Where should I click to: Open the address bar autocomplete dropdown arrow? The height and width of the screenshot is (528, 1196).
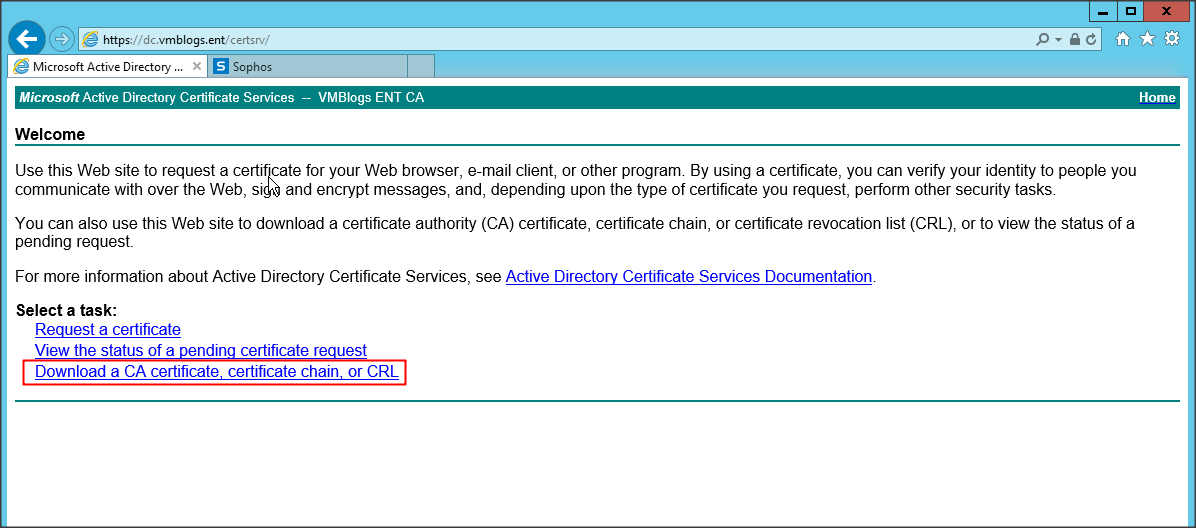point(1057,39)
